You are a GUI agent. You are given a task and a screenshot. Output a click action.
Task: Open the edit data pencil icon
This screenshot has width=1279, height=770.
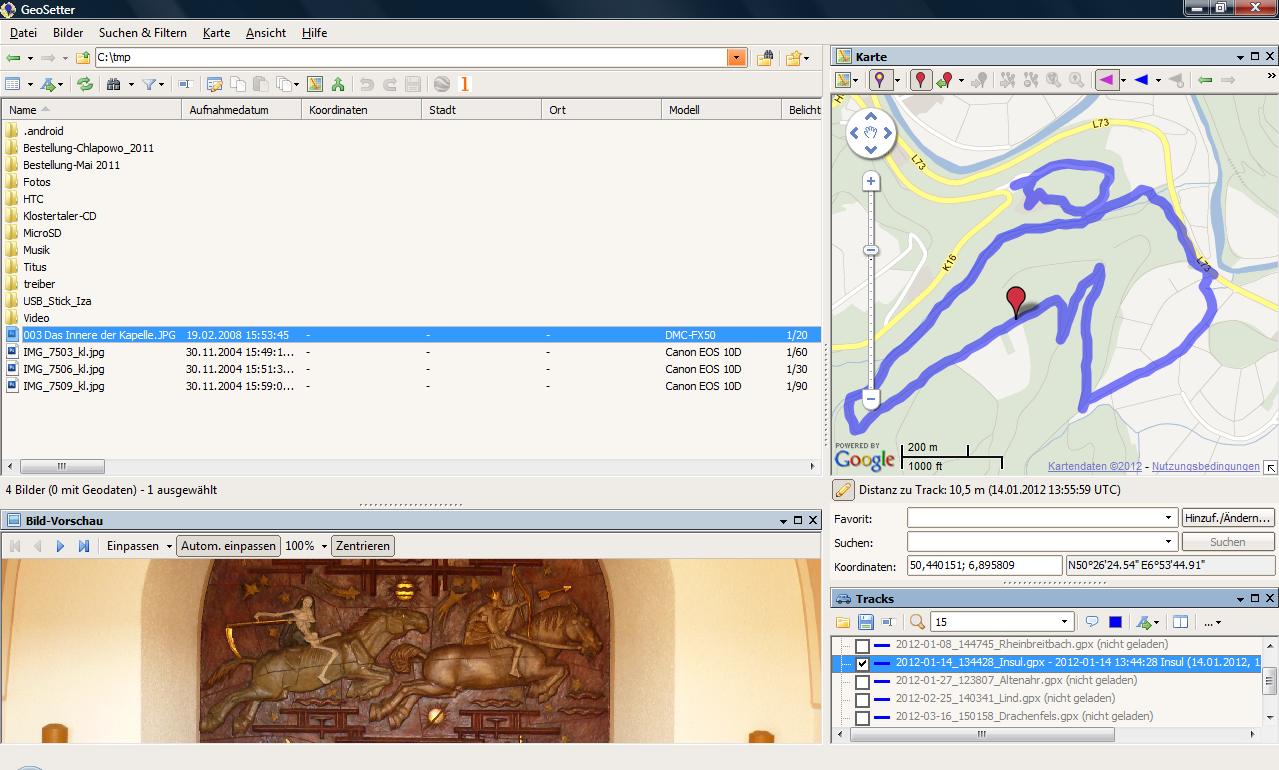[214, 85]
